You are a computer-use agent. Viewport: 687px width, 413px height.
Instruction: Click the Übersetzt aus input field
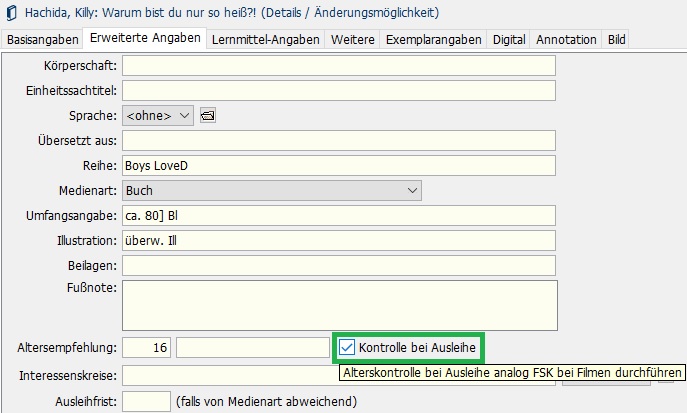(x=338, y=140)
